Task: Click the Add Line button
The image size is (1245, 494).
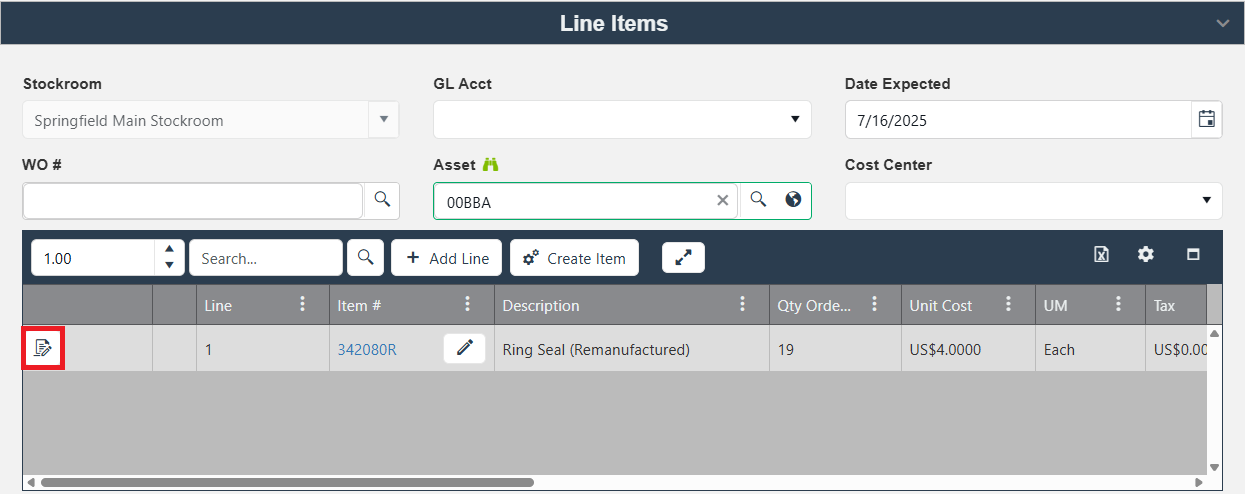Action: 446,258
